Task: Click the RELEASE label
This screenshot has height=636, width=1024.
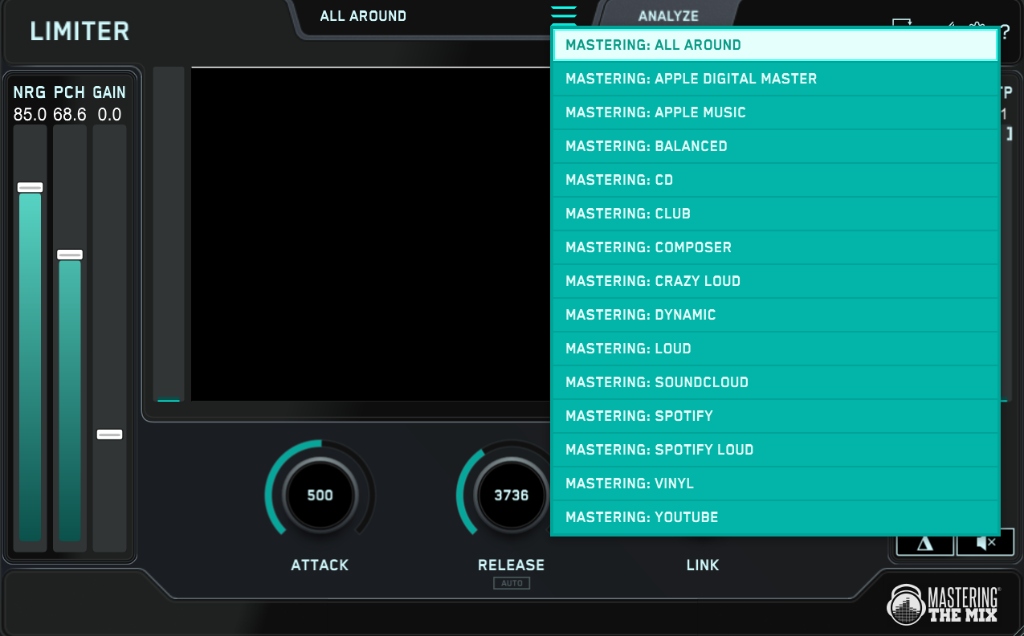Action: (511, 565)
